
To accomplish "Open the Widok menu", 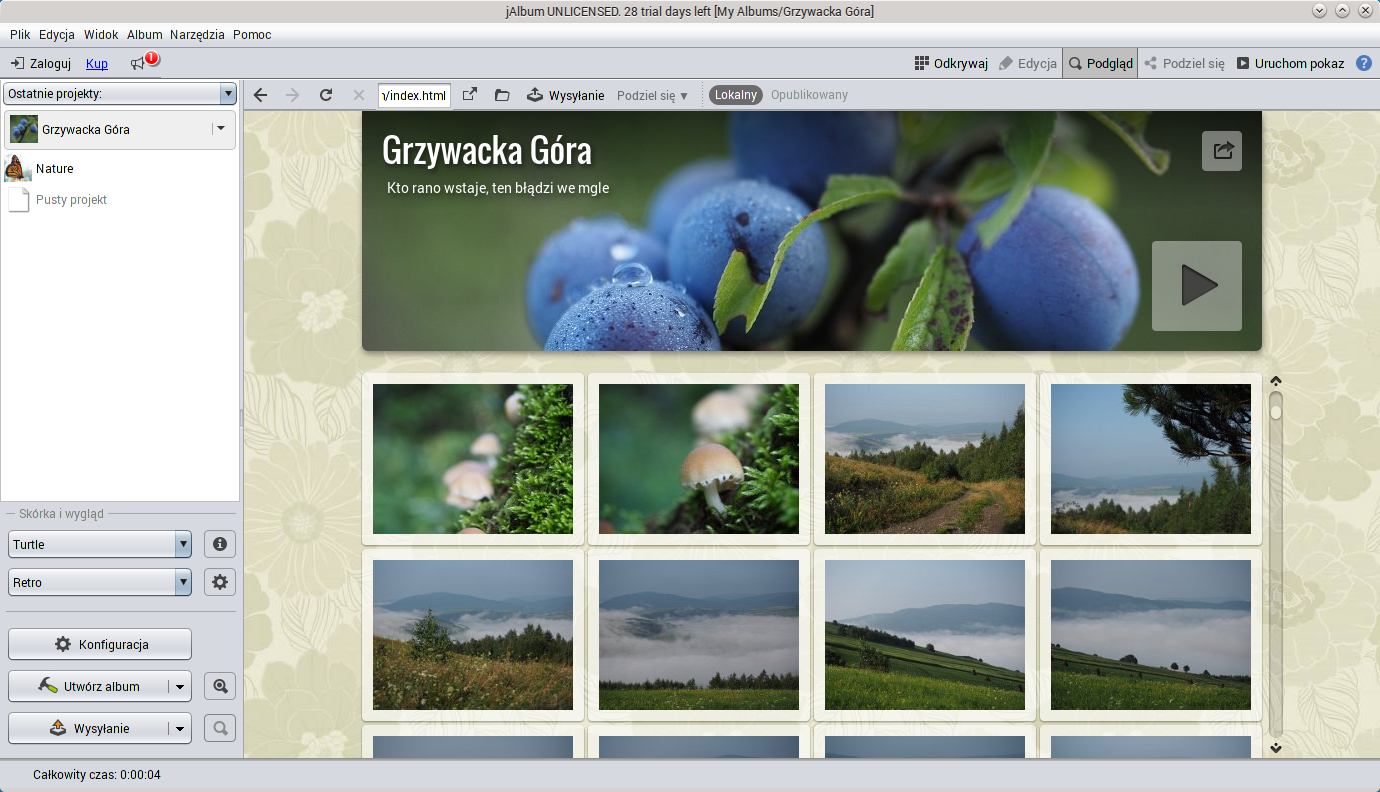I will [x=101, y=34].
